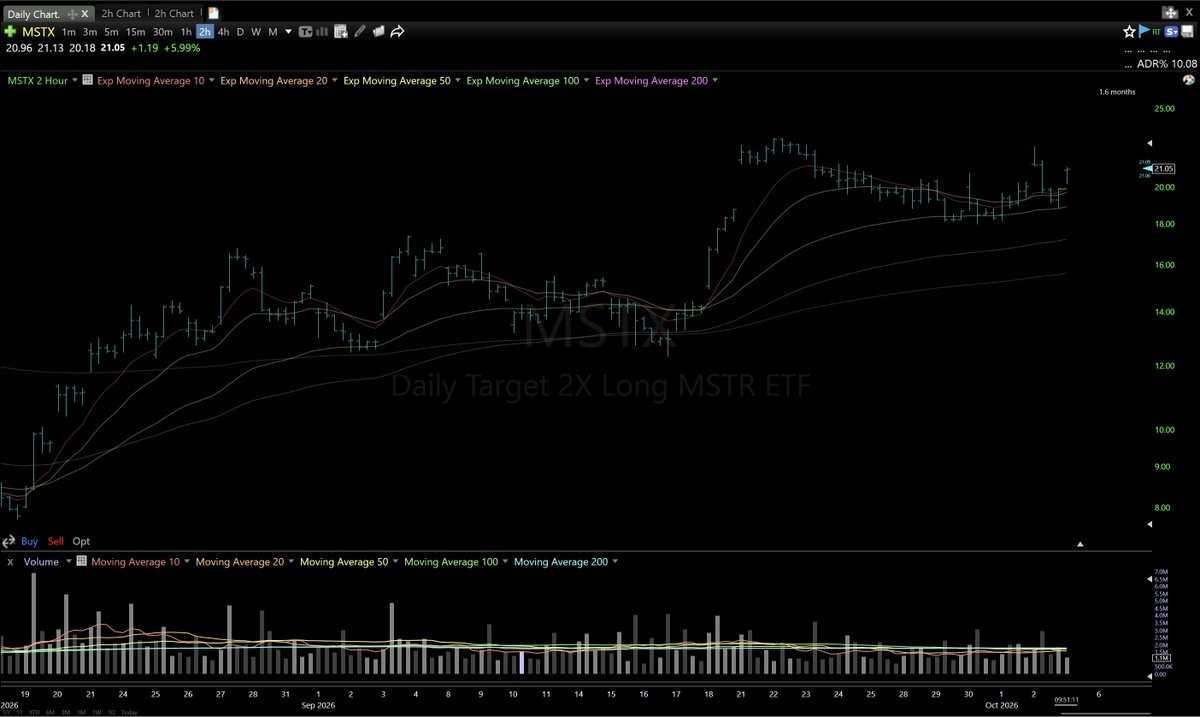The image size is (1200, 717).
Task: Click the swap arrows icon beside Buy
Action: (8, 541)
